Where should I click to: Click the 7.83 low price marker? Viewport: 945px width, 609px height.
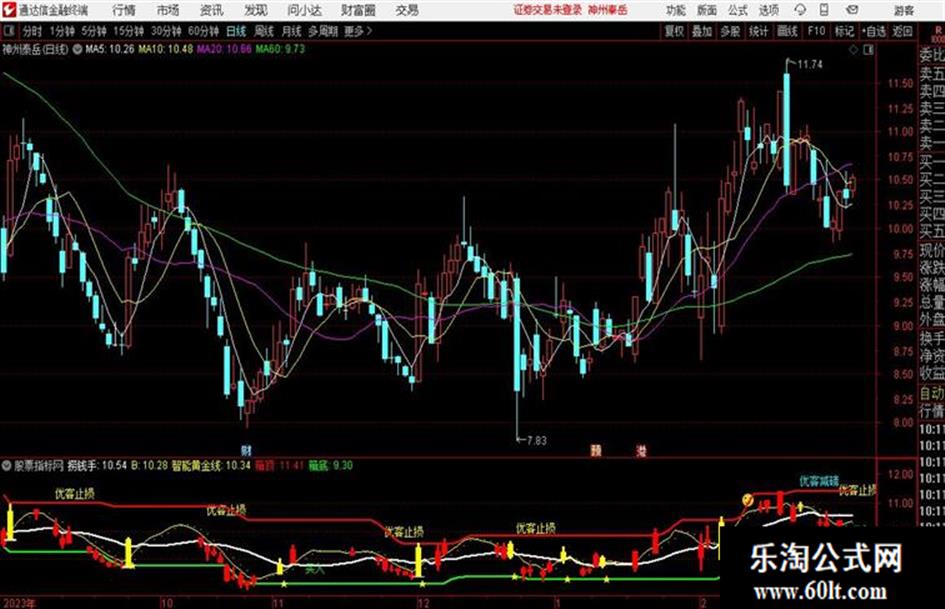coord(536,441)
